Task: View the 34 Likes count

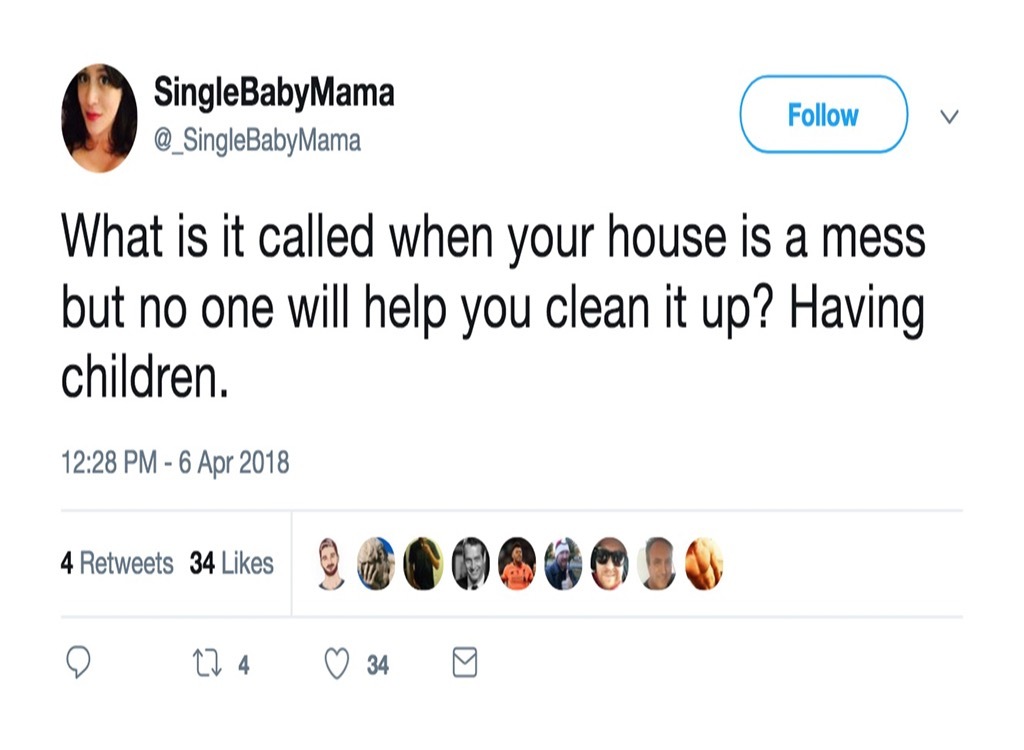Action: pyautogui.click(x=232, y=563)
